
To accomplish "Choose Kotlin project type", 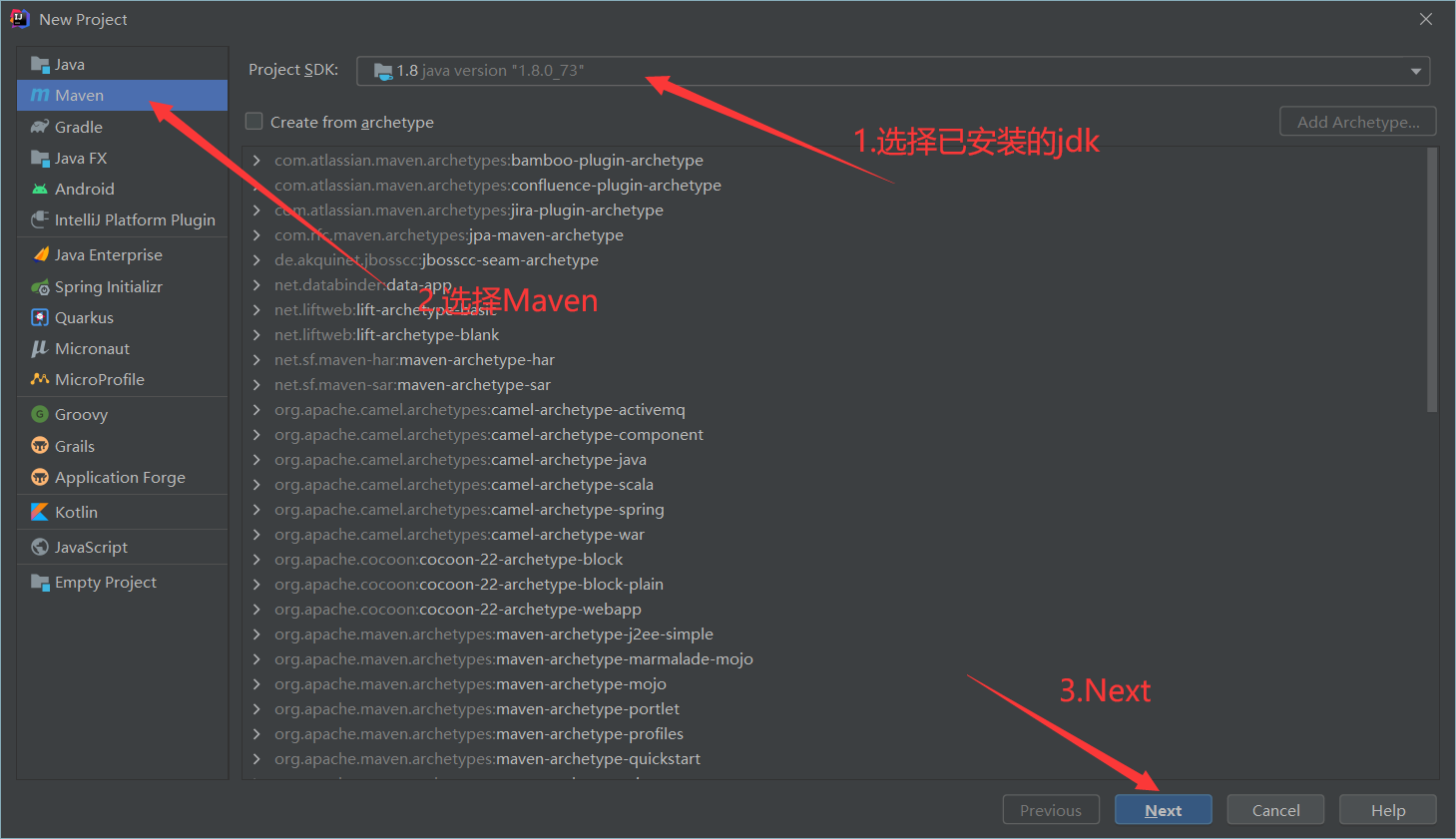I will (122, 512).
